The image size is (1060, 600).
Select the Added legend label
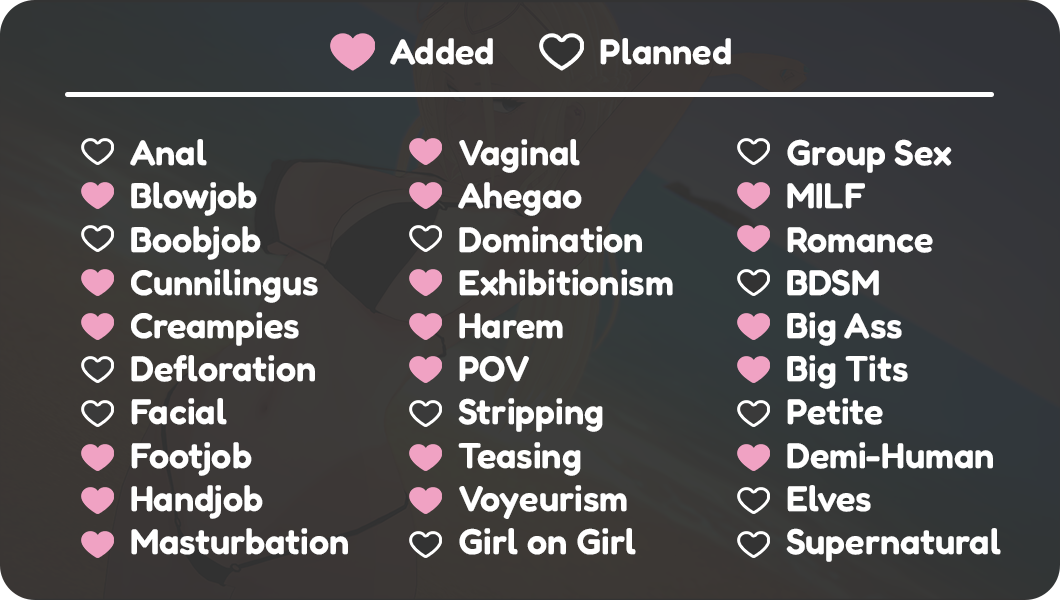point(442,52)
